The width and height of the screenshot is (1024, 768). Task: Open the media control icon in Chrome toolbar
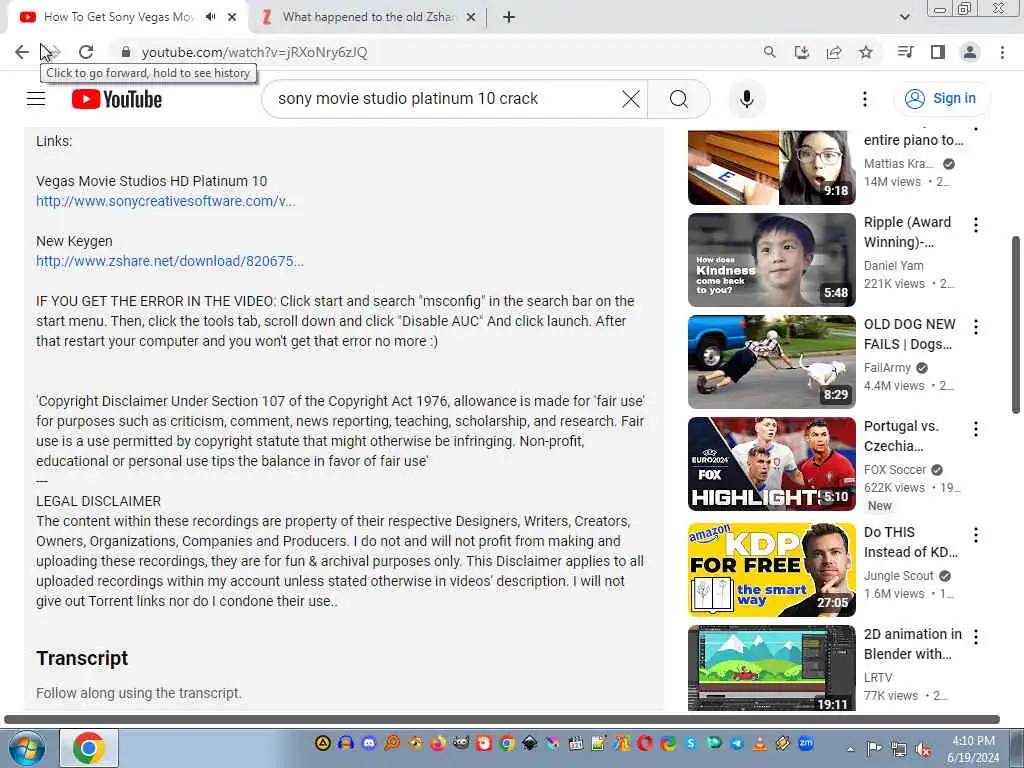tap(905, 52)
